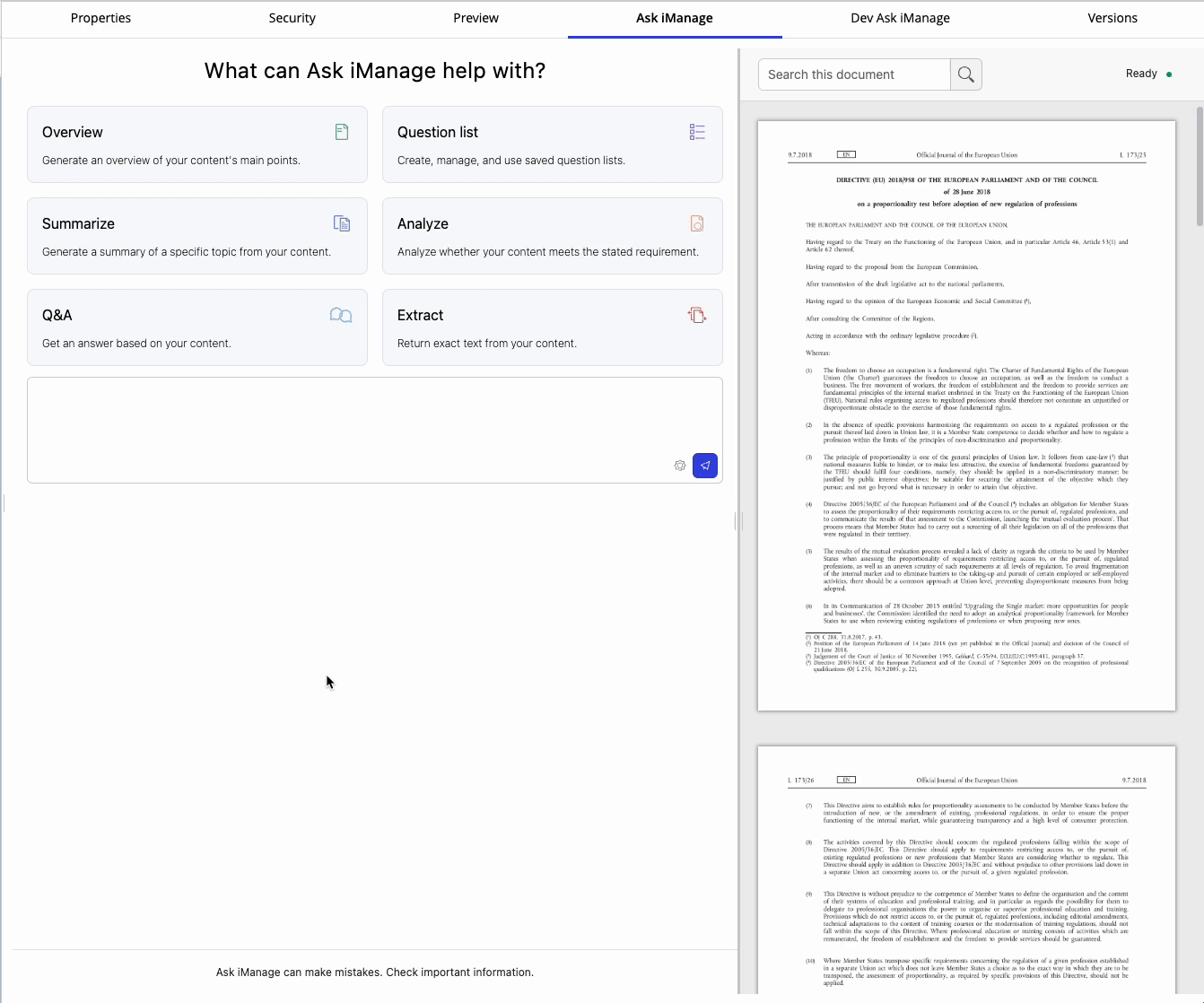The height and width of the screenshot is (1003, 1204).
Task: Switch to the Properties tab
Action: (100, 18)
